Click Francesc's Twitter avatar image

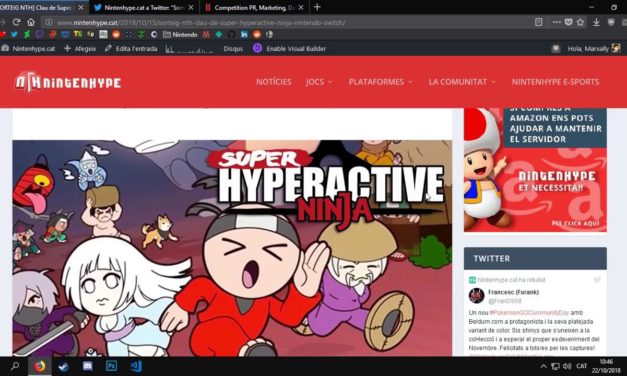coord(476,296)
